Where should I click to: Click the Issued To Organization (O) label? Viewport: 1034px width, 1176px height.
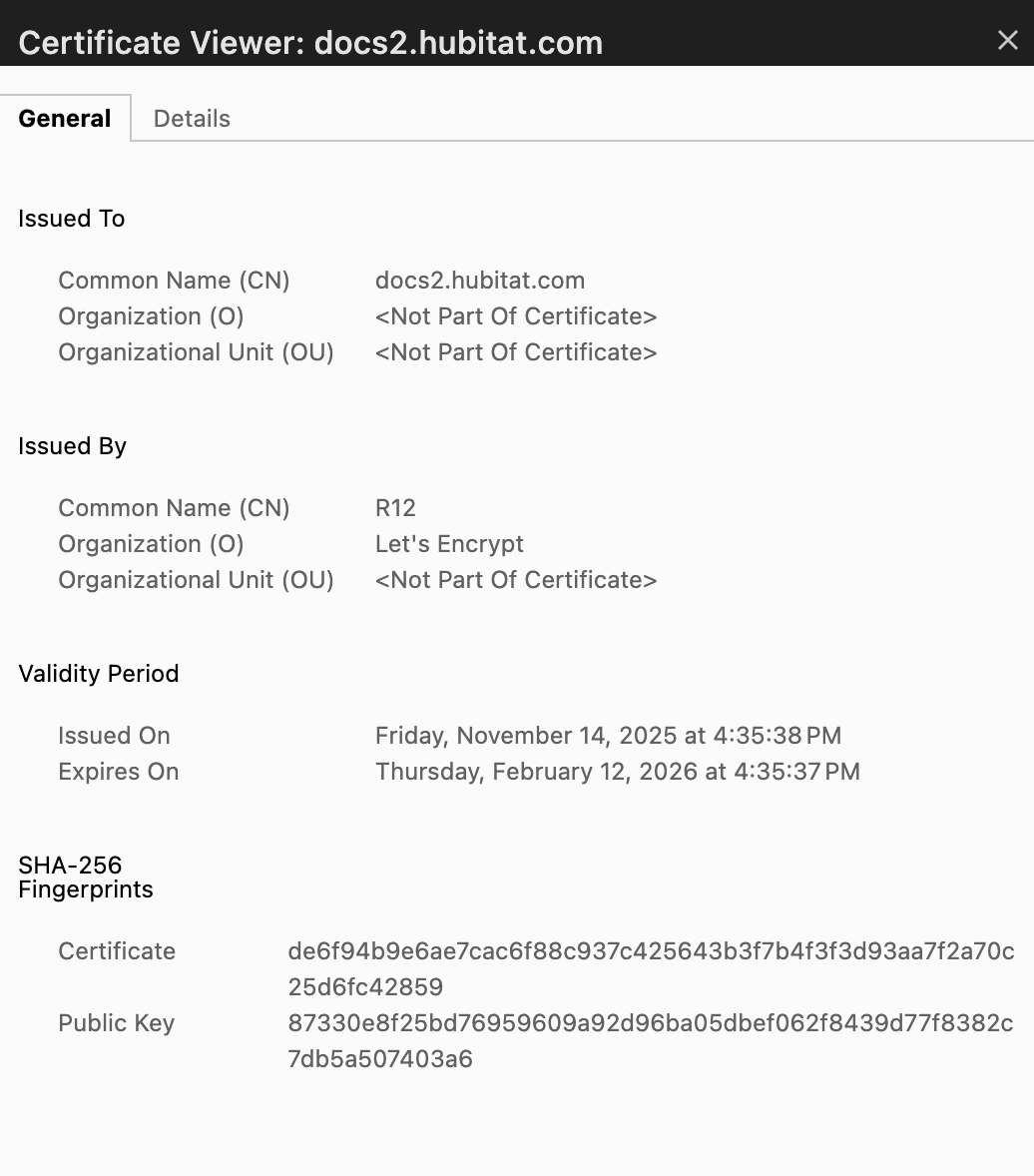[x=151, y=316]
